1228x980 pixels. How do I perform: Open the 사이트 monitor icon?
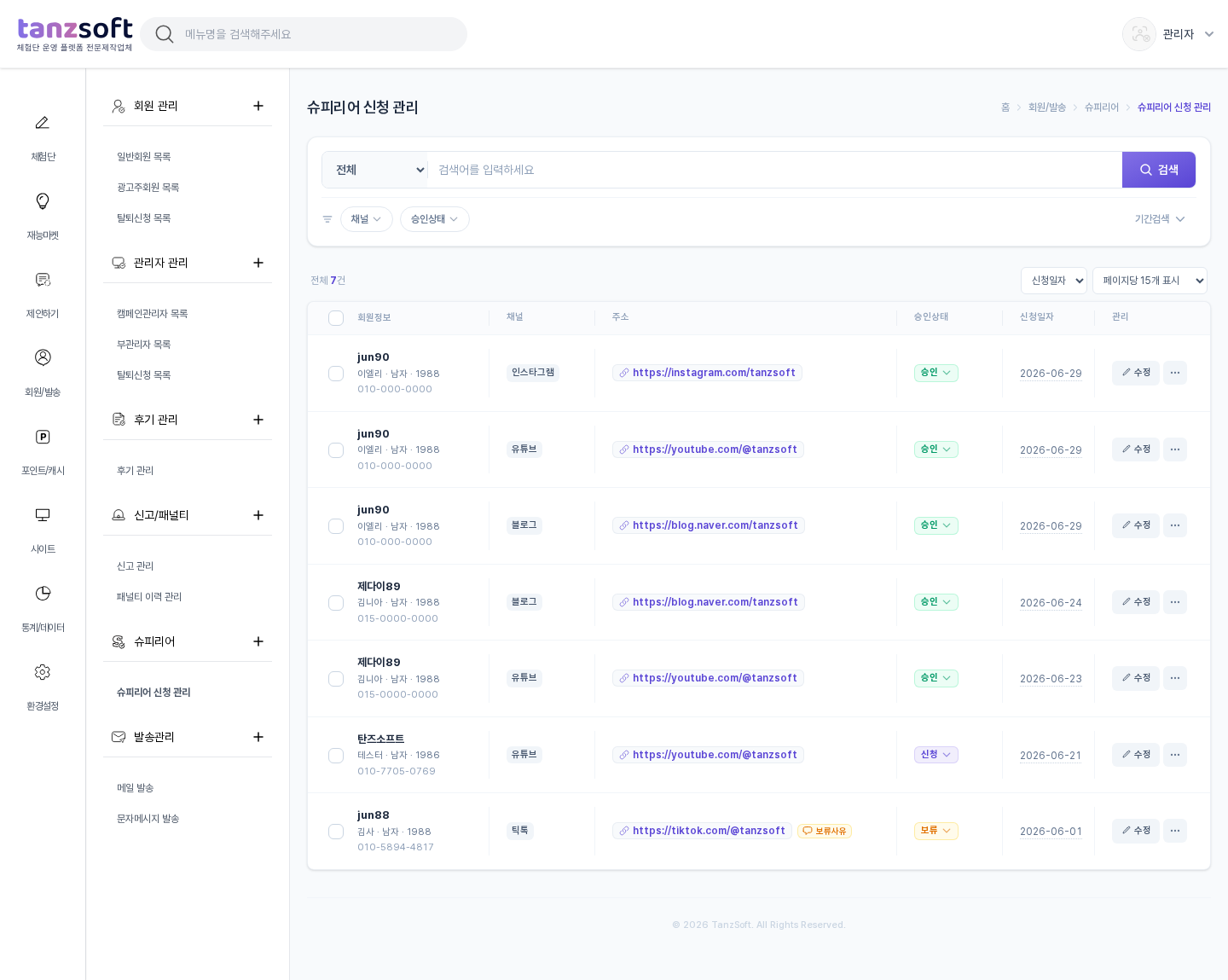click(43, 515)
